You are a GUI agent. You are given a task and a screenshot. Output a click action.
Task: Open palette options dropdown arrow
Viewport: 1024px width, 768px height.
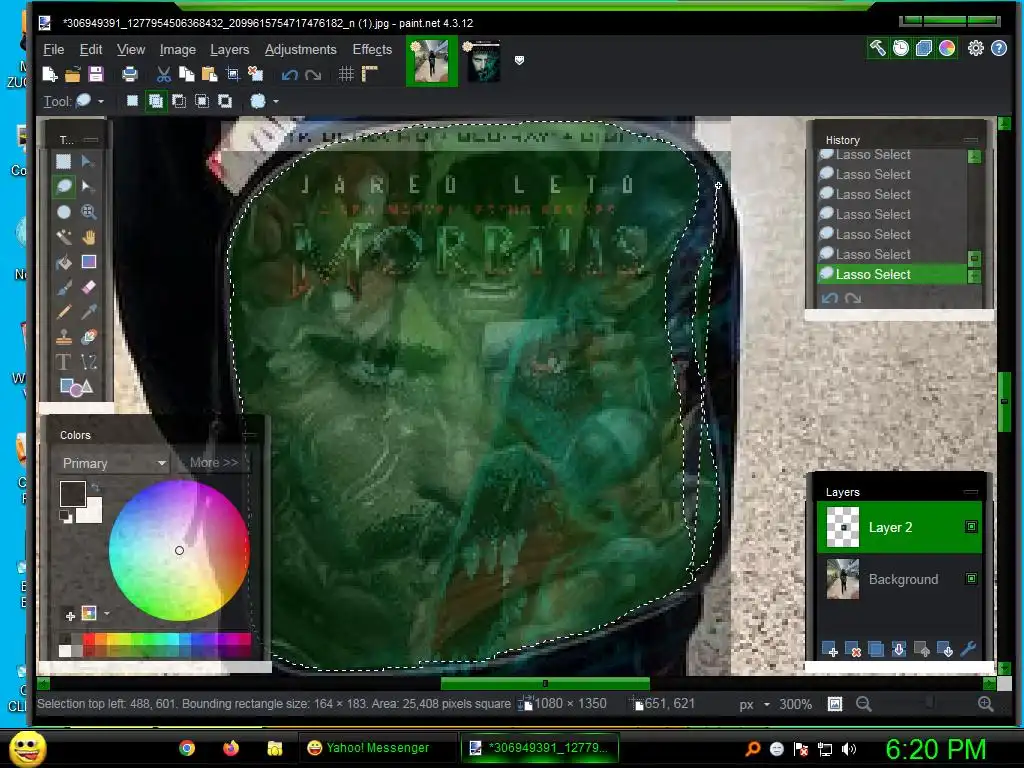click(106, 613)
